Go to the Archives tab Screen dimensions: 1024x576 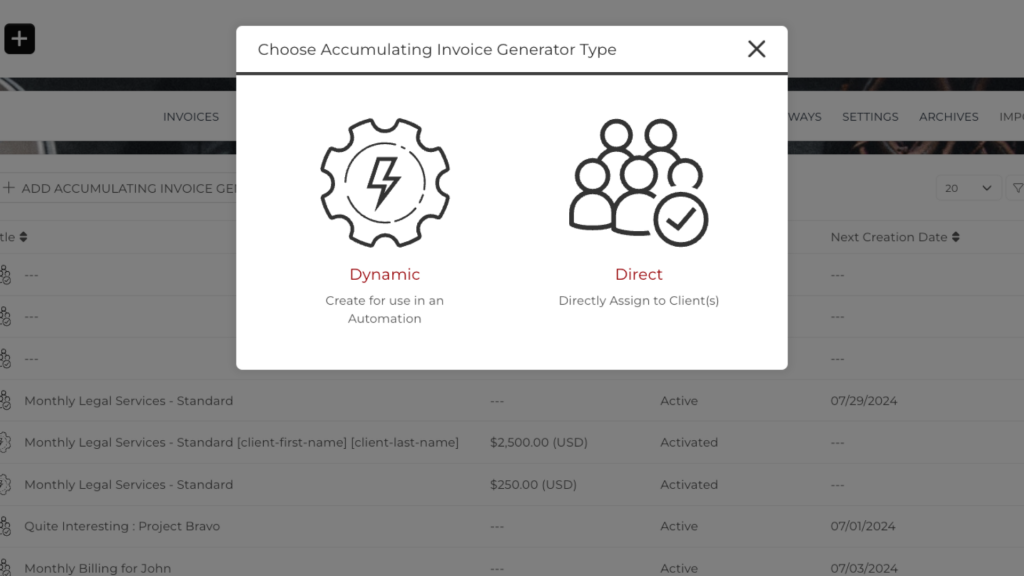[948, 117]
